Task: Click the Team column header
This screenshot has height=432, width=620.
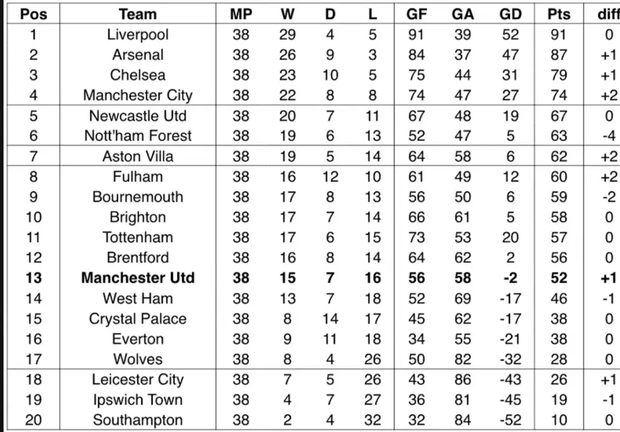Action: (137, 15)
